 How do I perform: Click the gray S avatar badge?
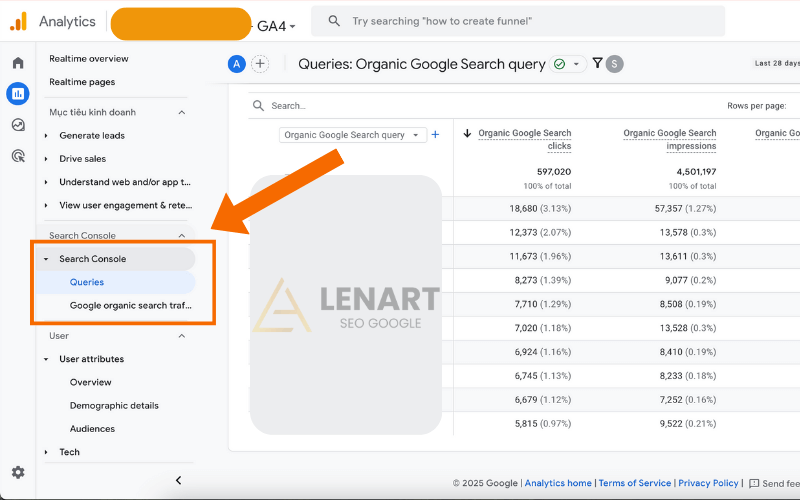coord(614,64)
